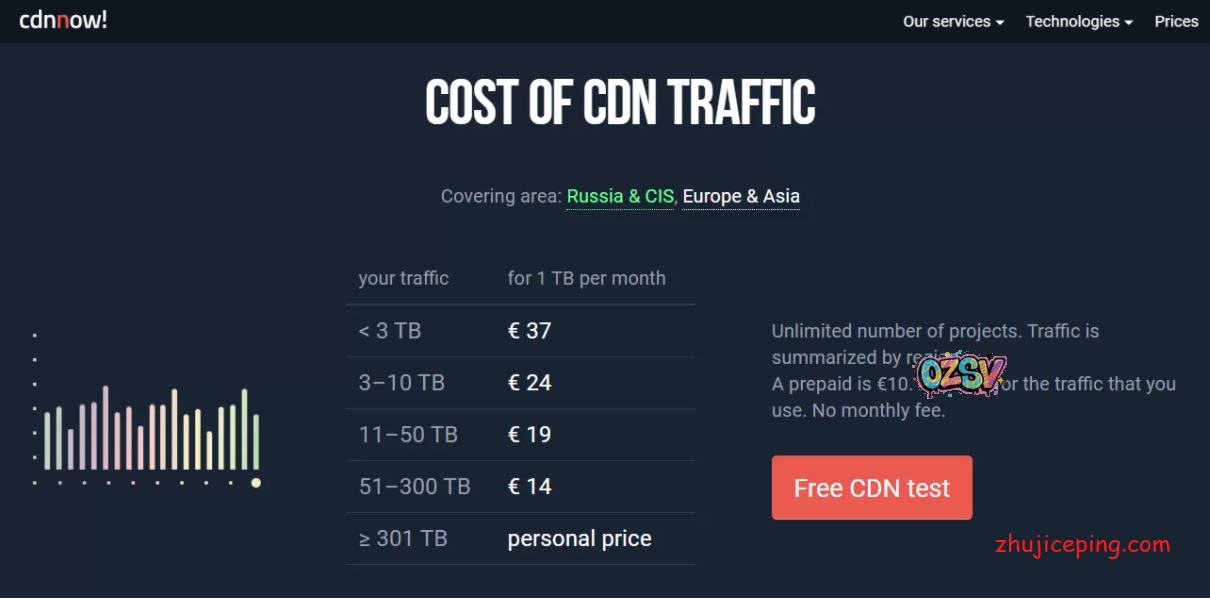Image resolution: width=1210 pixels, height=599 pixels.
Task: Click the zhujiceping.com watermark text
Action: (1082, 545)
